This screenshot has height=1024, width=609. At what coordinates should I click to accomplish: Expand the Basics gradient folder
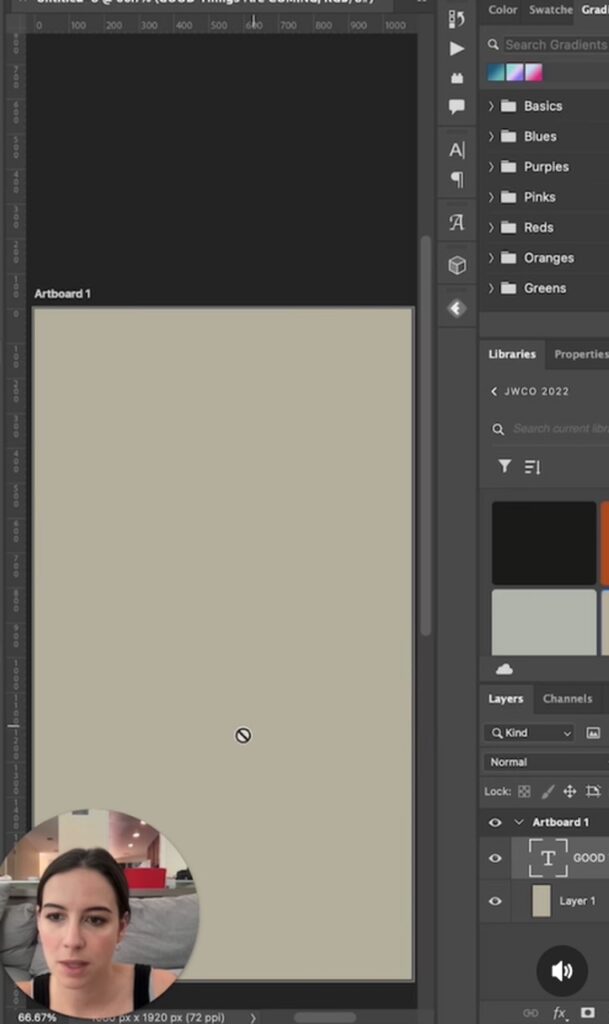[492, 105]
